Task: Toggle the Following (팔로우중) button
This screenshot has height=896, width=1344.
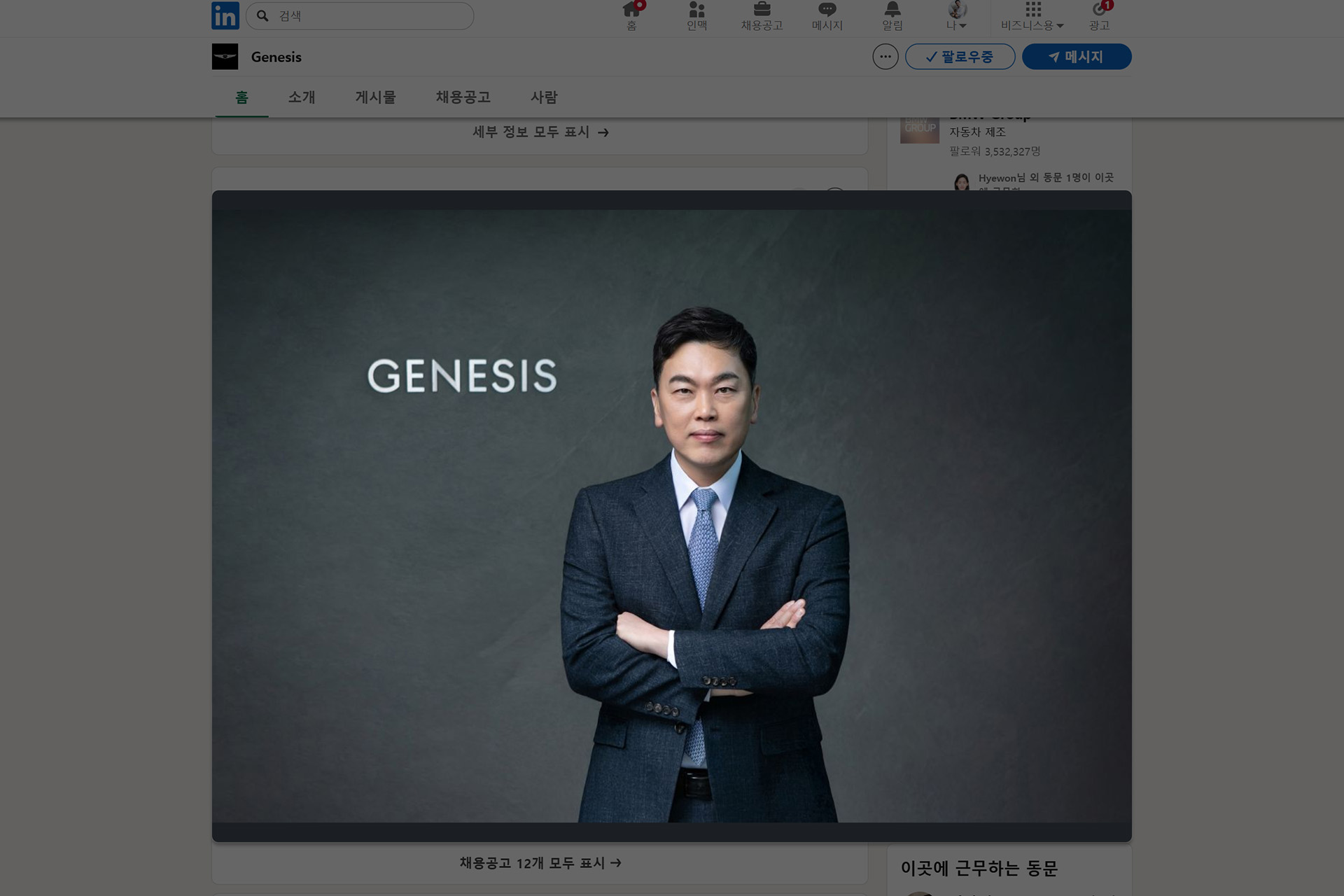Action: point(960,57)
